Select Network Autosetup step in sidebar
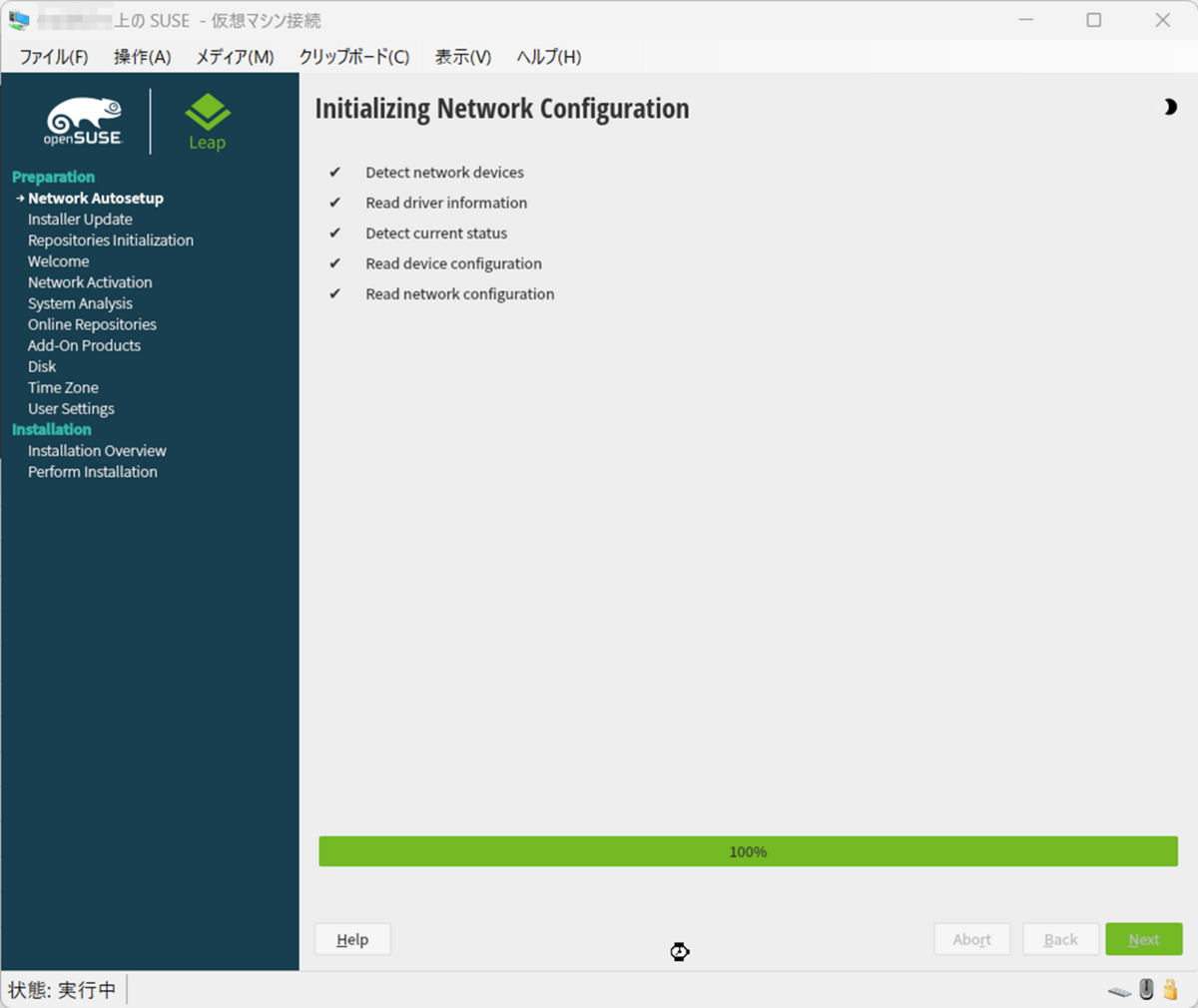This screenshot has height=1008, width=1198. (x=96, y=198)
